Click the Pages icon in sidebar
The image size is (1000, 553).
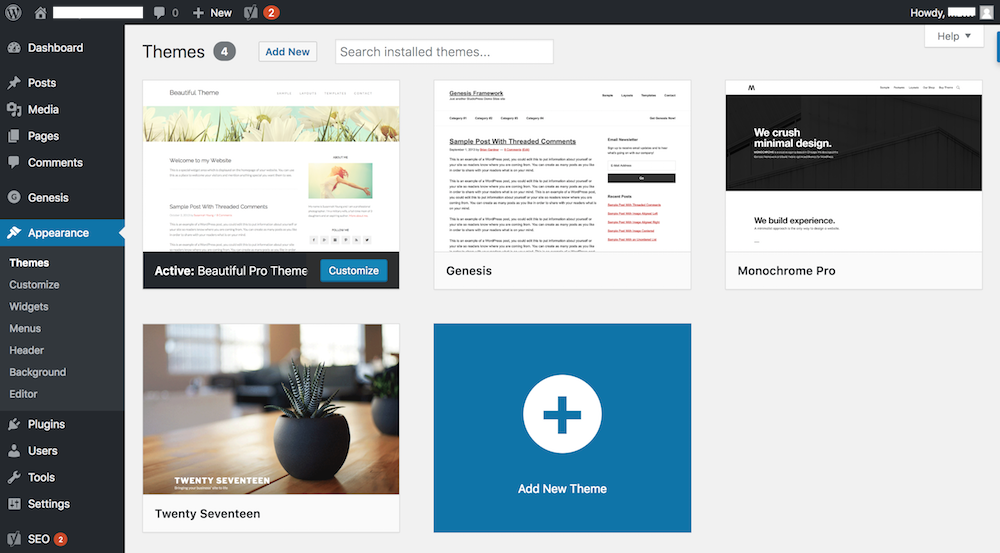[x=14, y=136]
